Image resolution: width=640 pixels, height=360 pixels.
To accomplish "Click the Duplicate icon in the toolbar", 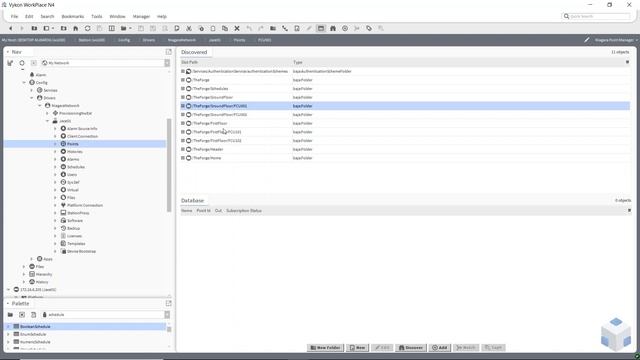I will point(225,29).
